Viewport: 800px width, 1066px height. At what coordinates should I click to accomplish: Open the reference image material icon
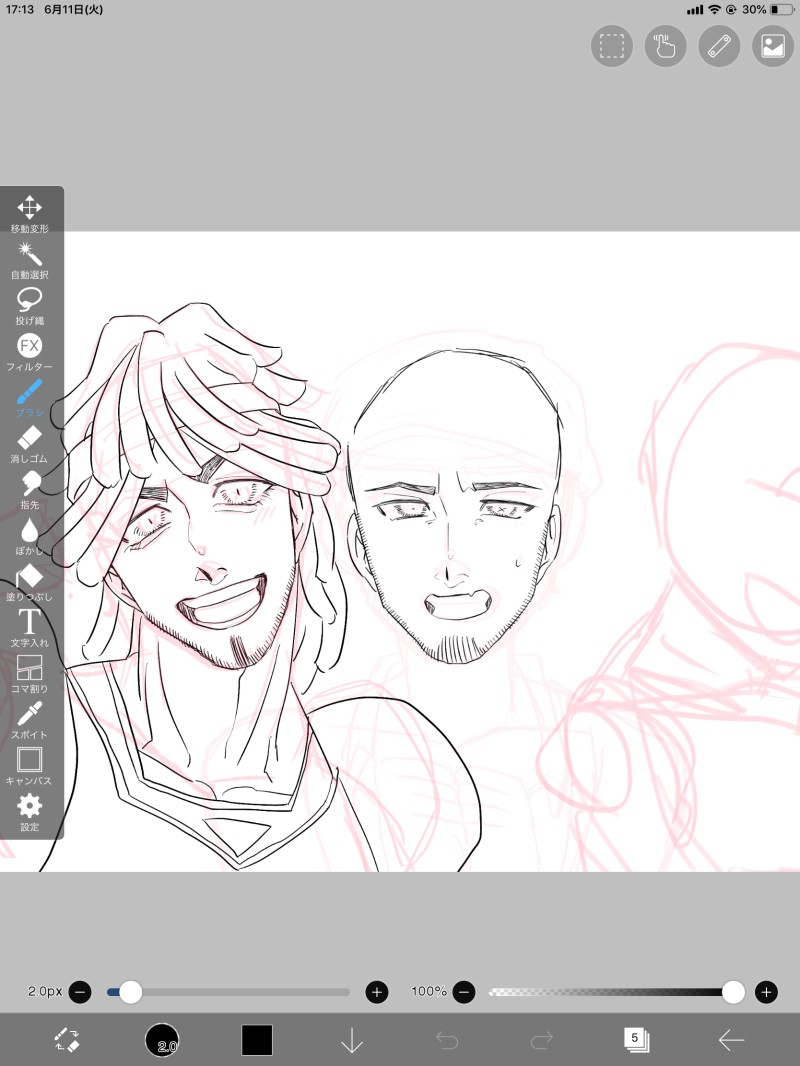773,46
